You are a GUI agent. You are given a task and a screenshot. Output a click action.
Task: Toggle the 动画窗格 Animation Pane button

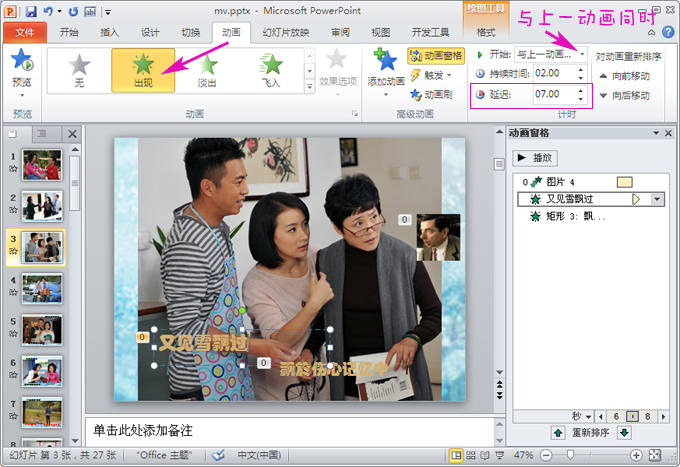point(436,56)
